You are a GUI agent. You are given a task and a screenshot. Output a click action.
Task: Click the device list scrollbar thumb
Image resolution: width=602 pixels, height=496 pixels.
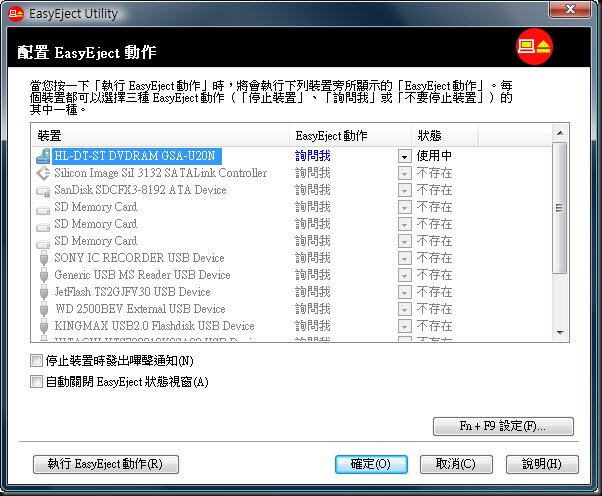[560, 208]
